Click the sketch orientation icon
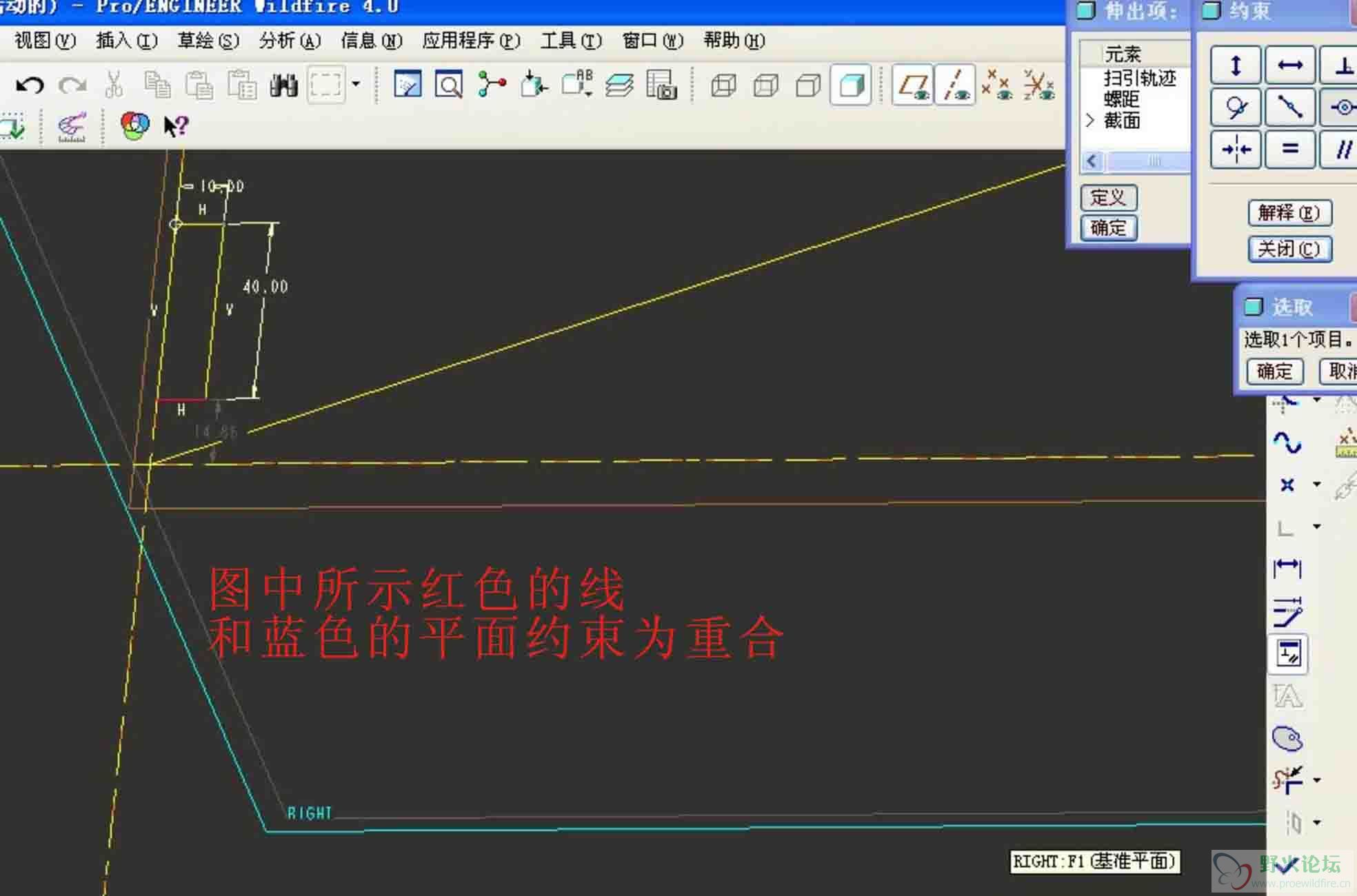Image resolution: width=1357 pixels, height=896 pixels. 12,127
